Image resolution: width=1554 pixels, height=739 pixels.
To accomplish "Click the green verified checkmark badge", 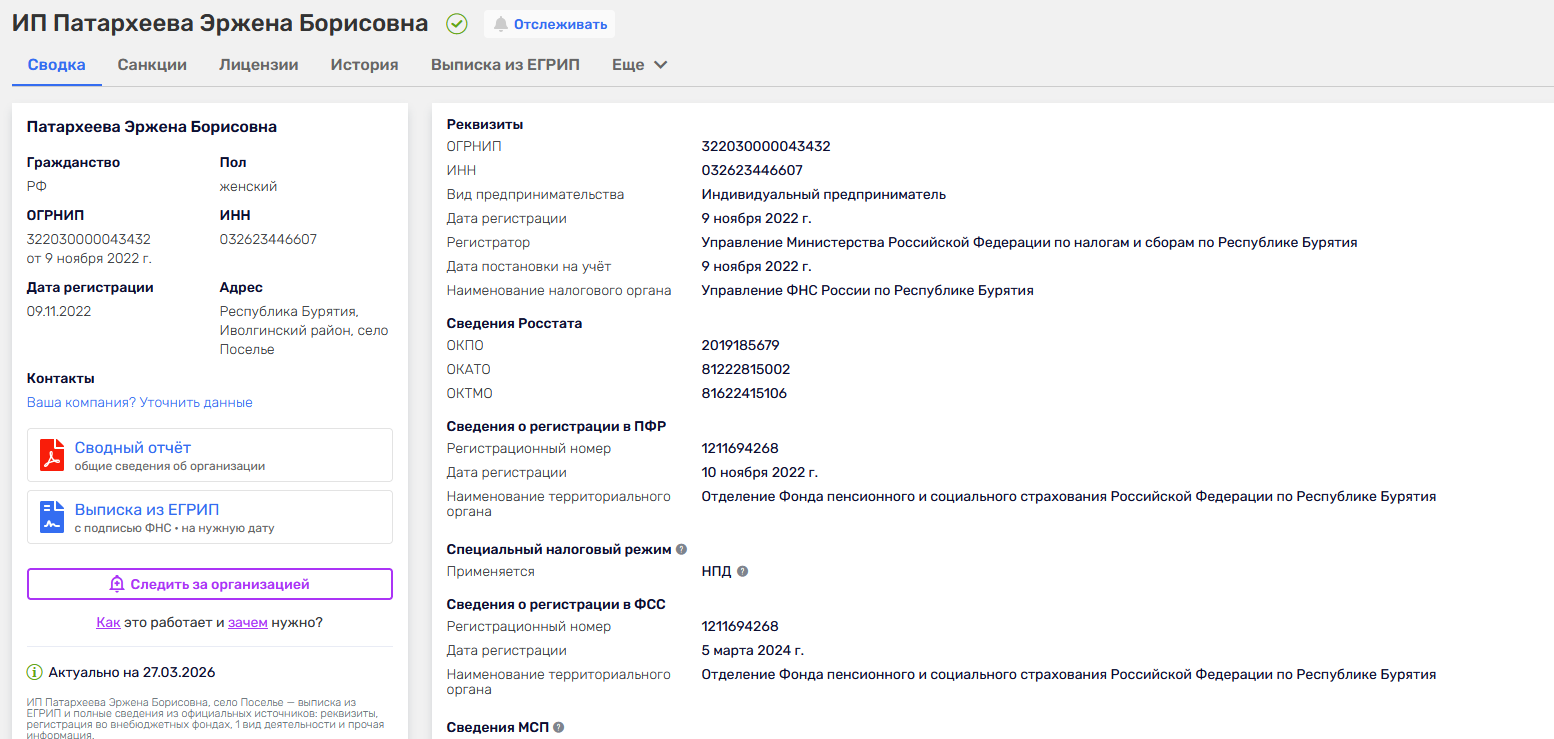I will point(456,23).
